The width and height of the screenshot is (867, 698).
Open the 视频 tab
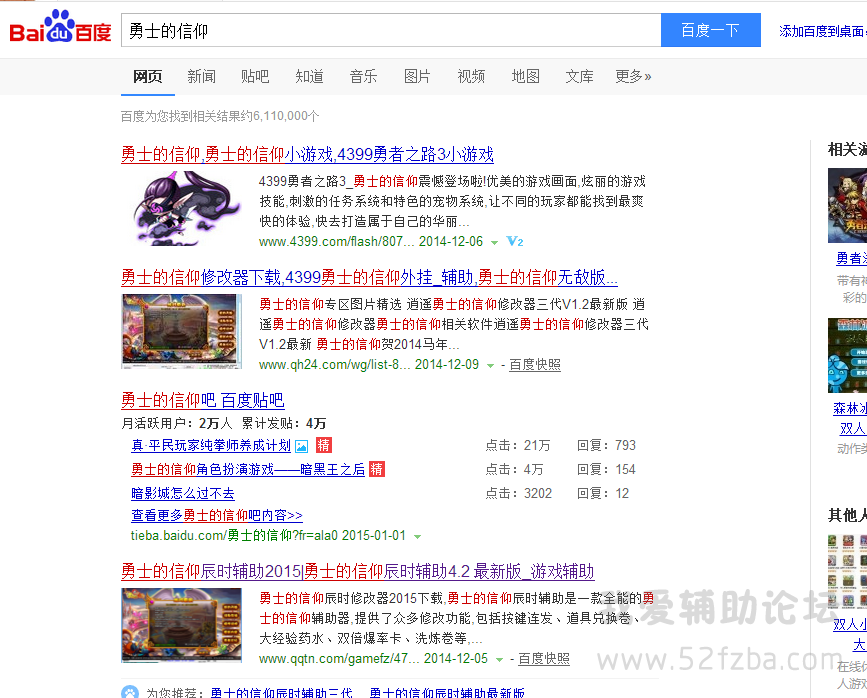pyautogui.click(x=471, y=76)
